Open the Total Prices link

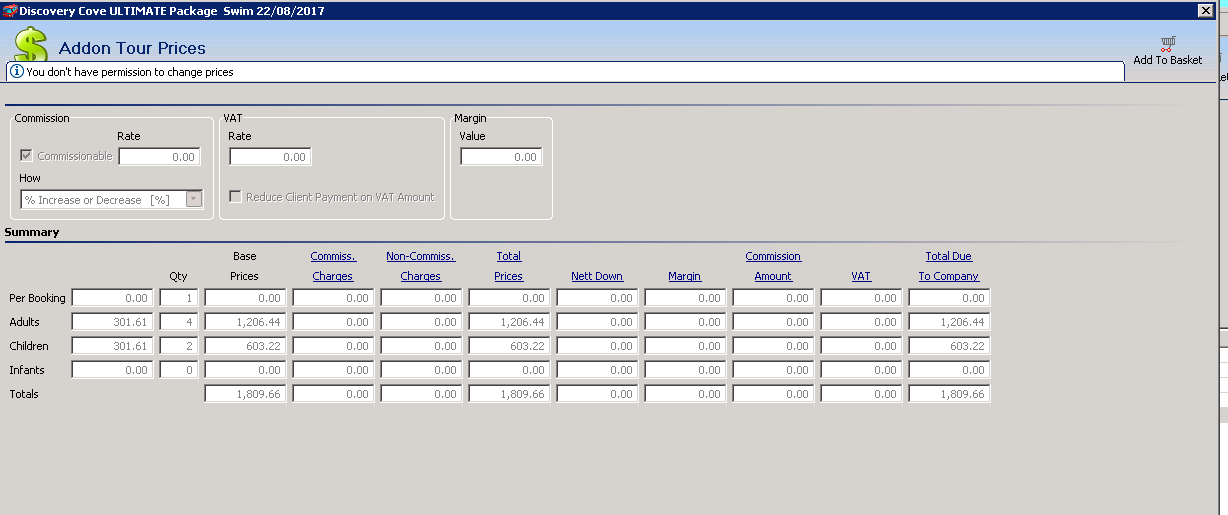(x=509, y=266)
